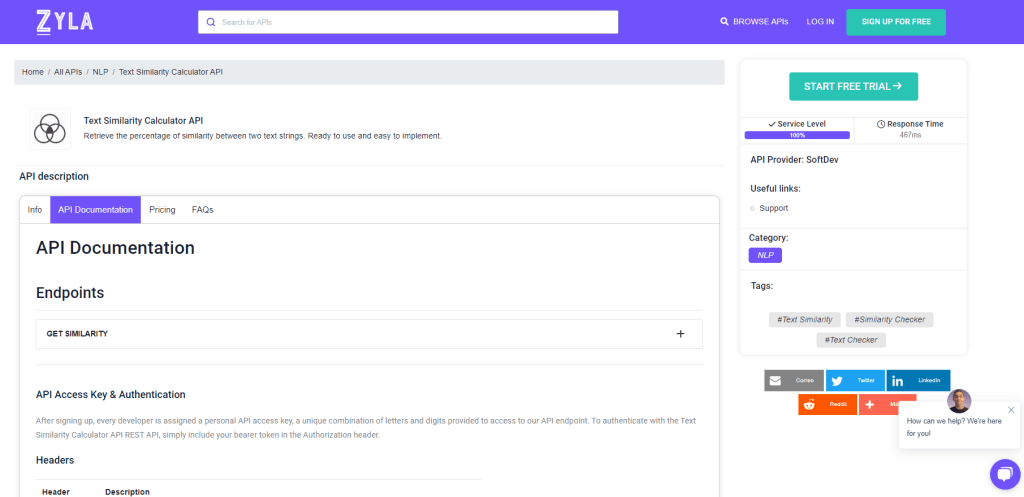Share via the Correo email icon button
Image resolution: width=1024 pixels, height=497 pixels.
point(794,381)
